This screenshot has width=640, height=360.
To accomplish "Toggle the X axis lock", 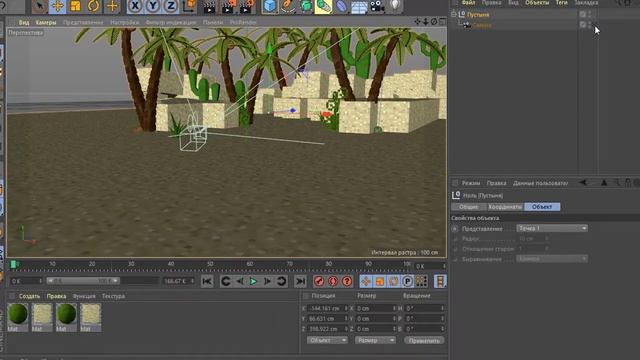I will click(135, 6).
